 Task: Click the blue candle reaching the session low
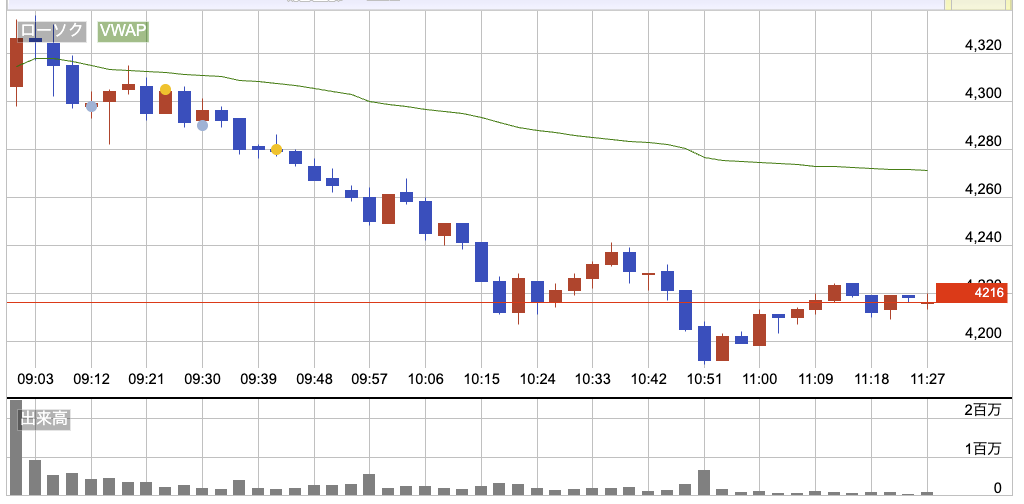point(704,343)
